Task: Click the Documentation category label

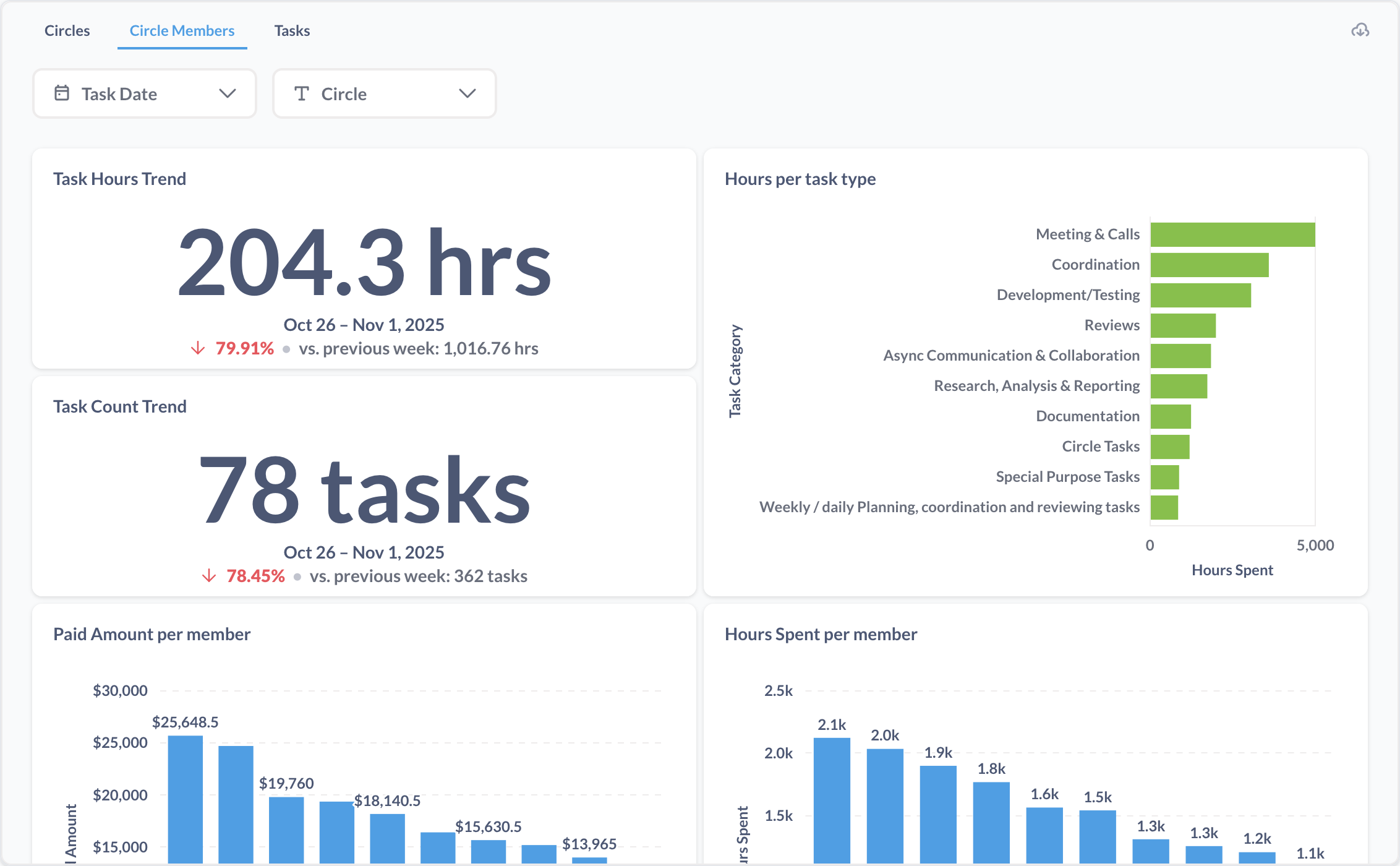Action: pyautogui.click(x=1088, y=416)
